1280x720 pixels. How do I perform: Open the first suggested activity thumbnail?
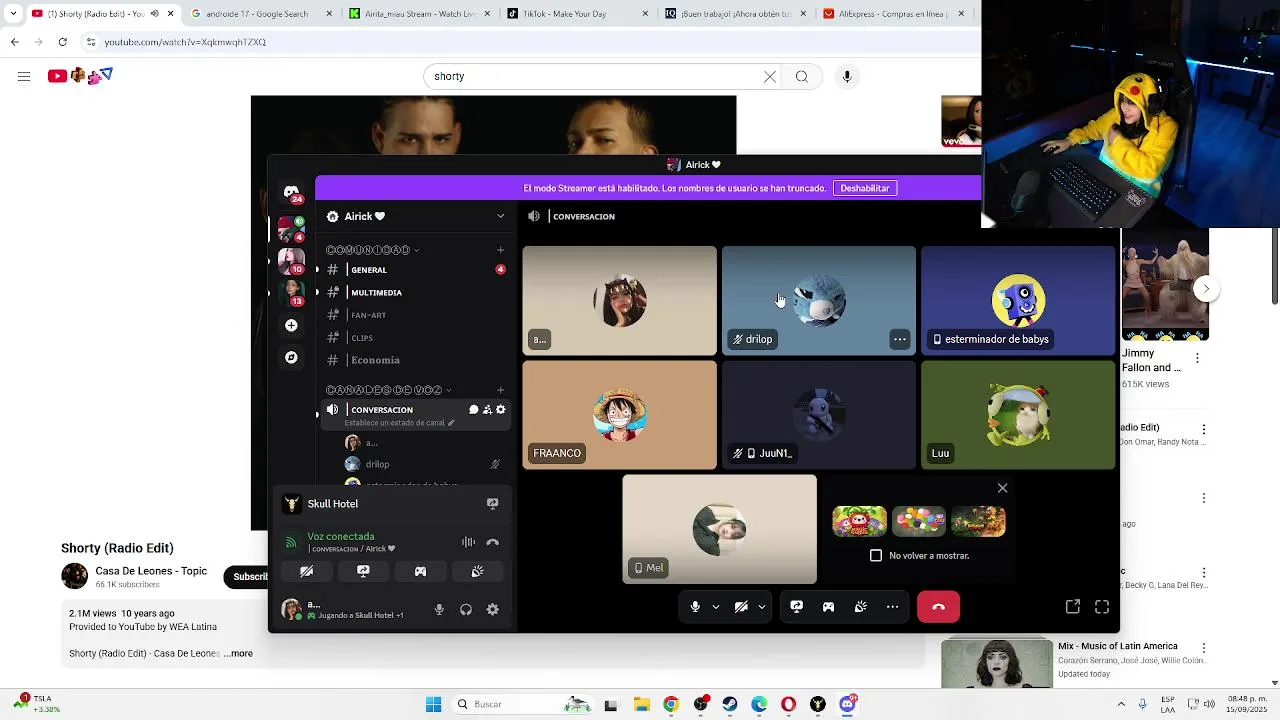click(859, 521)
